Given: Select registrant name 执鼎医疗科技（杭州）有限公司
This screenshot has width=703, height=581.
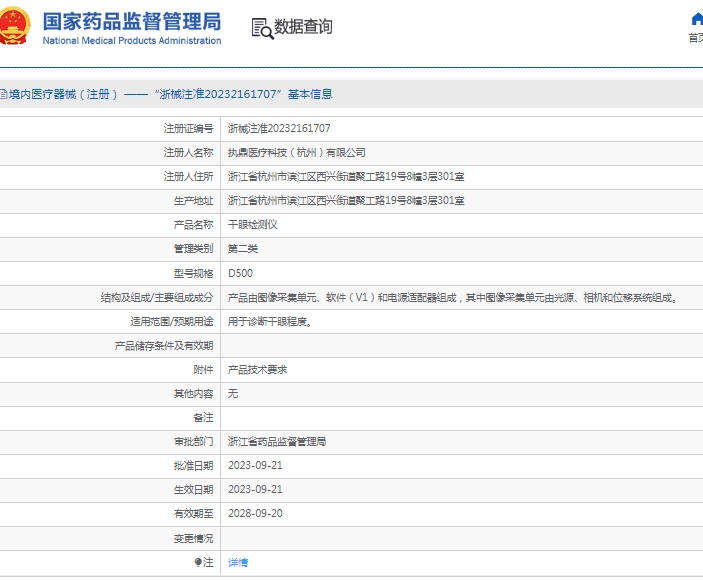Looking at the screenshot, I should pos(296,152).
